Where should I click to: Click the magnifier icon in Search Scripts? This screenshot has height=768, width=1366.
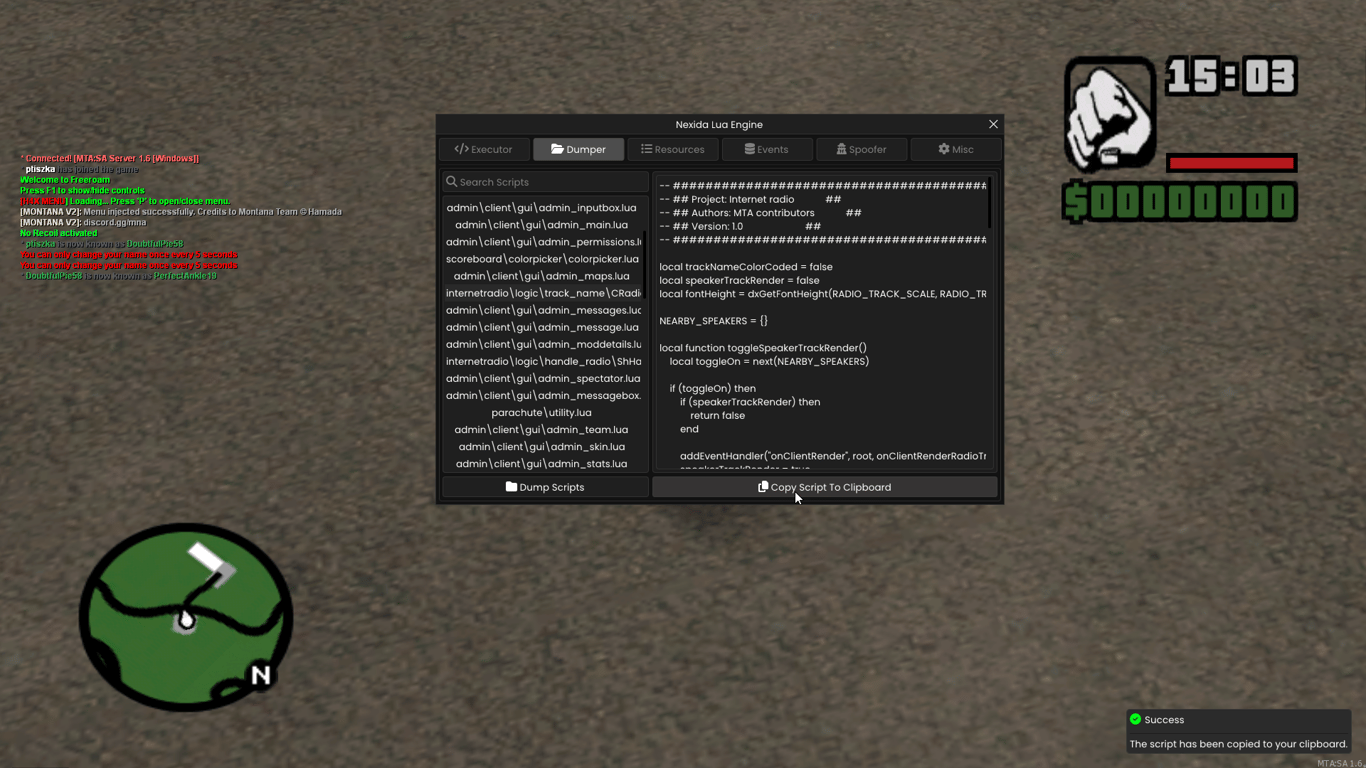(451, 182)
